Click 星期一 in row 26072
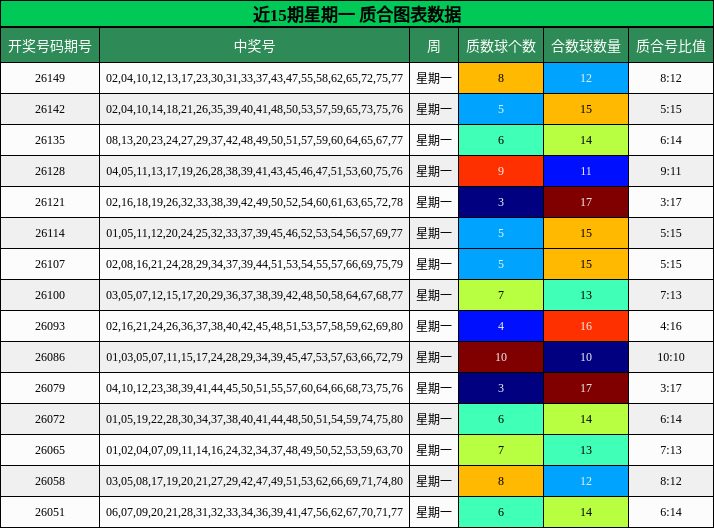The image size is (714, 528). pos(434,418)
